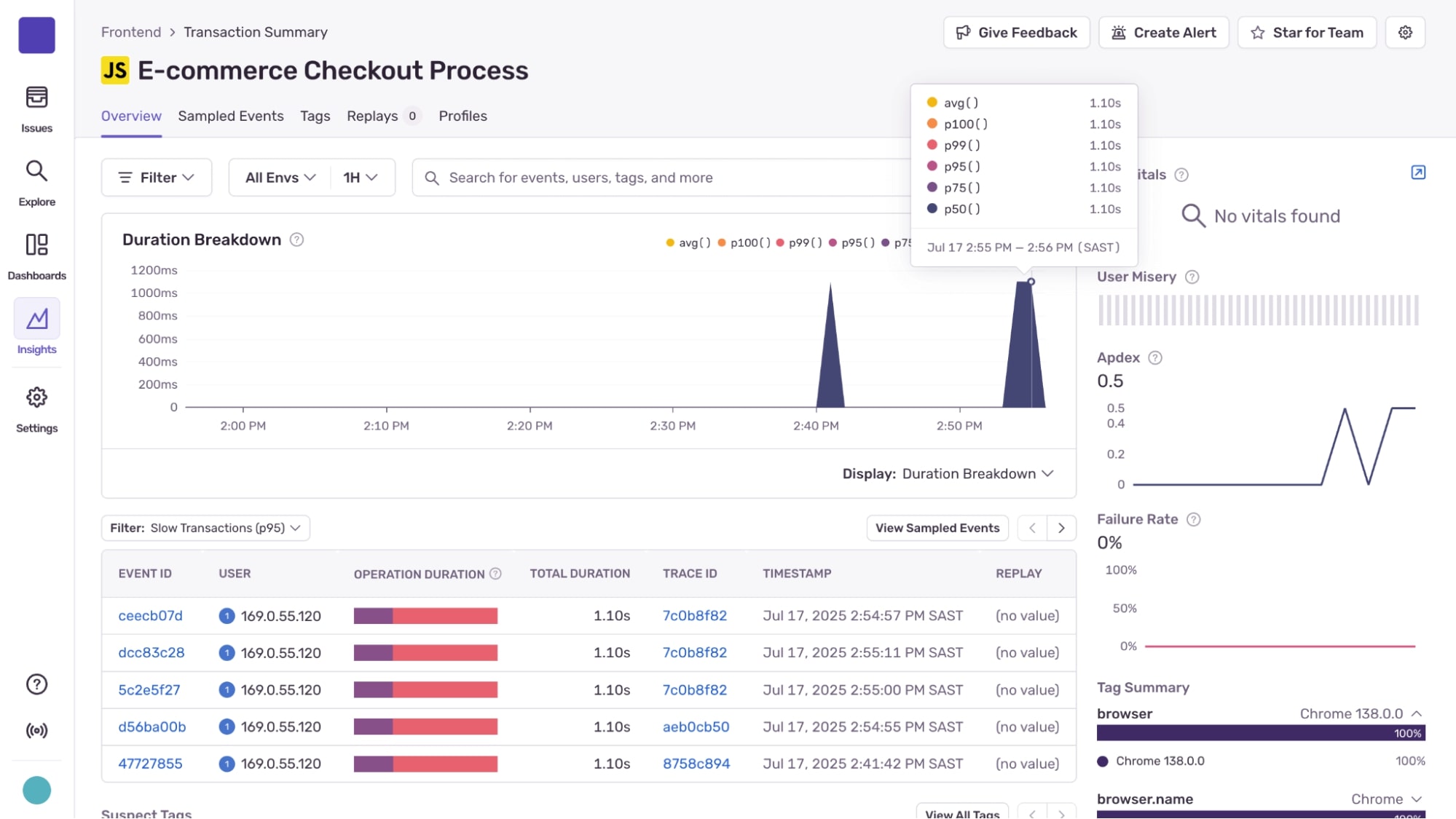Open the Apdex help tooltip
1456x819 pixels.
click(1154, 357)
